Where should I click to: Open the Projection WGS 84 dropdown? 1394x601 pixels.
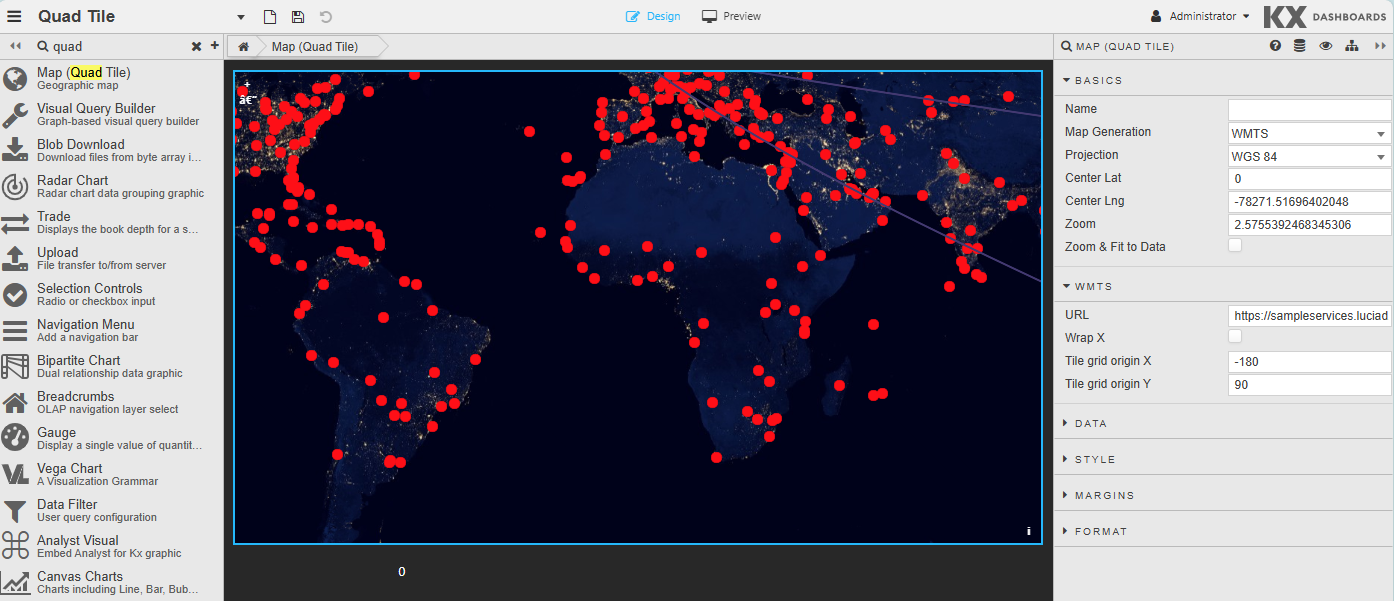coord(1309,156)
